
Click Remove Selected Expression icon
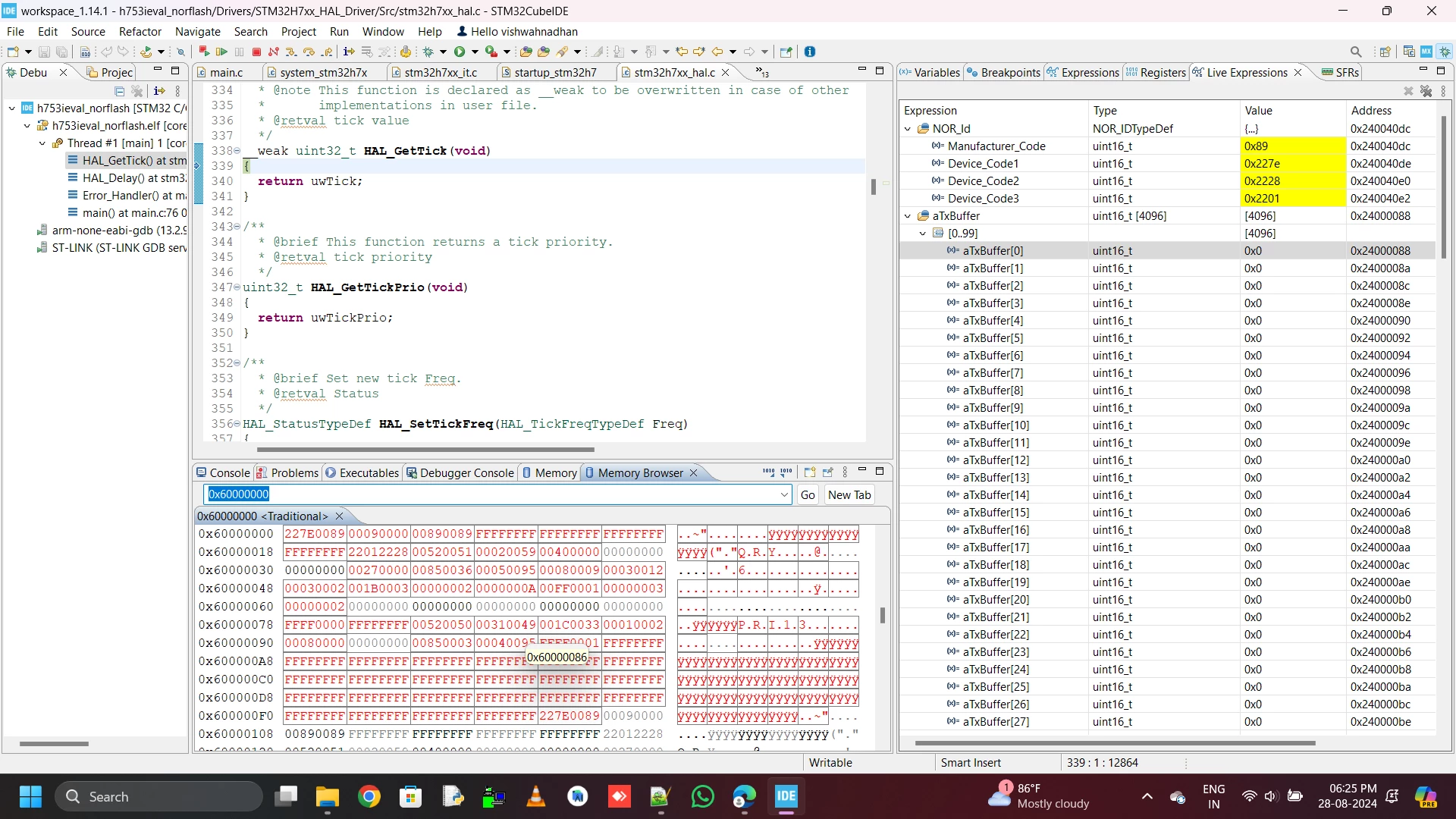tap(1408, 91)
